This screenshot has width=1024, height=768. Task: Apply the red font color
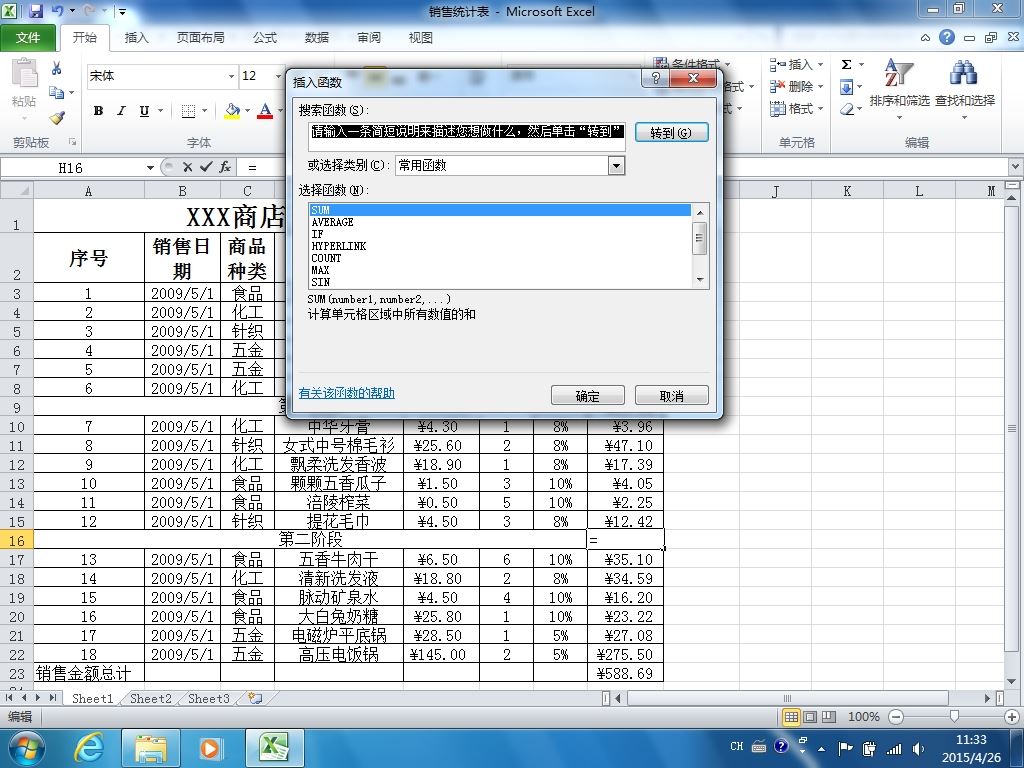pos(264,111)
